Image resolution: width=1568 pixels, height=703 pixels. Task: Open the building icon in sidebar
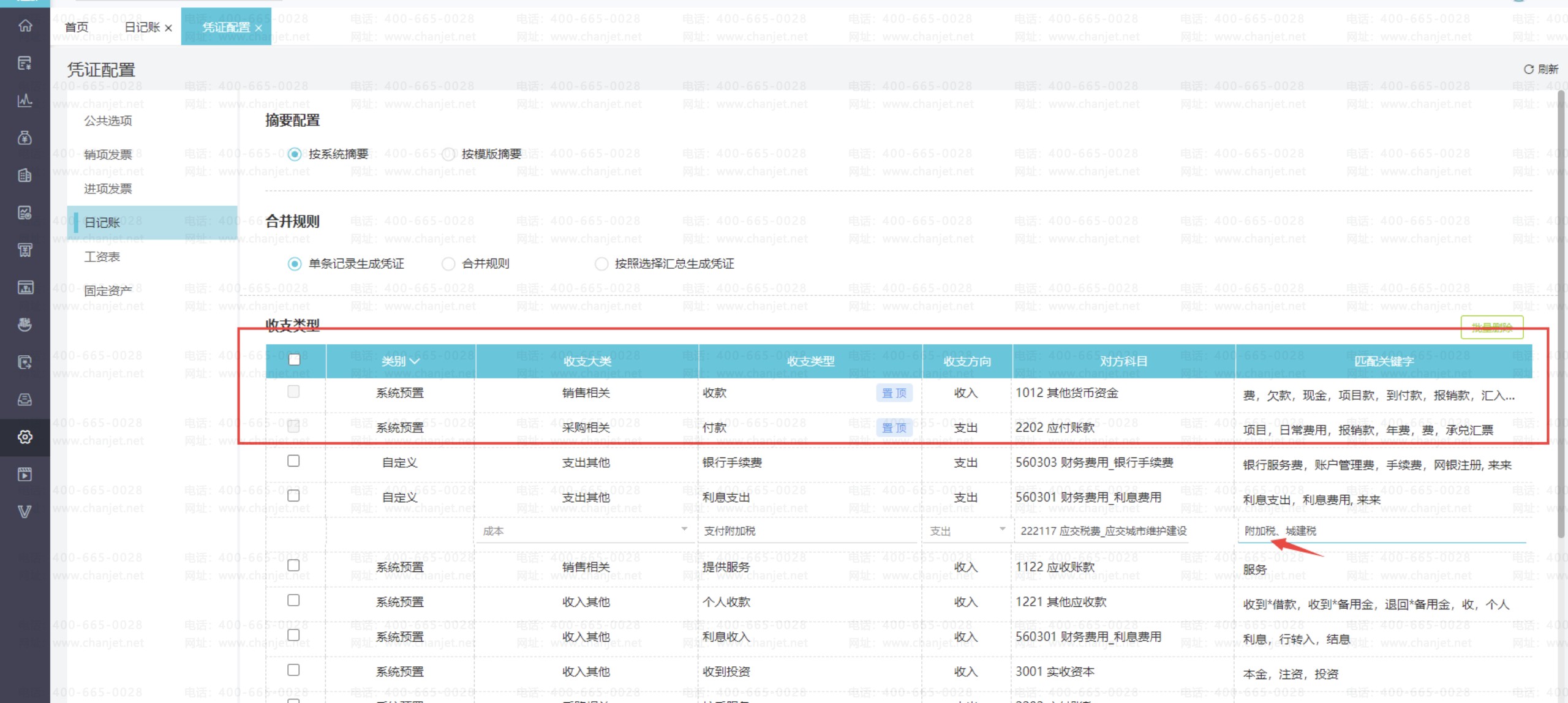pos(25,176)
